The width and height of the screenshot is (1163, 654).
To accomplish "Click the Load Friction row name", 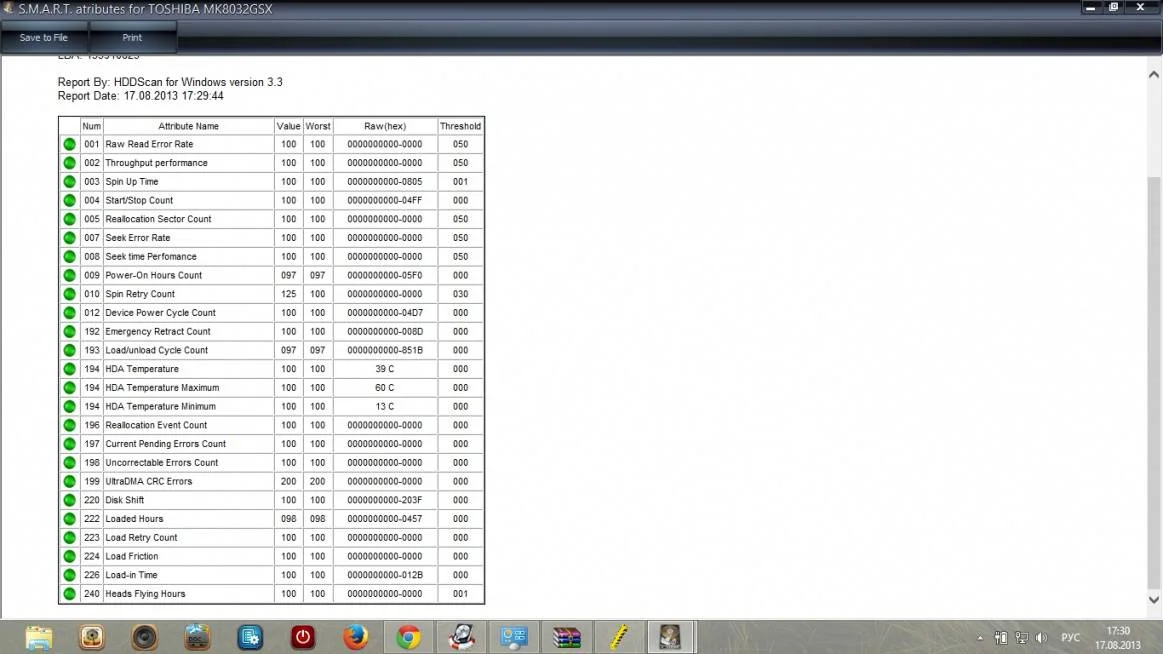I will tap(131, 556).
